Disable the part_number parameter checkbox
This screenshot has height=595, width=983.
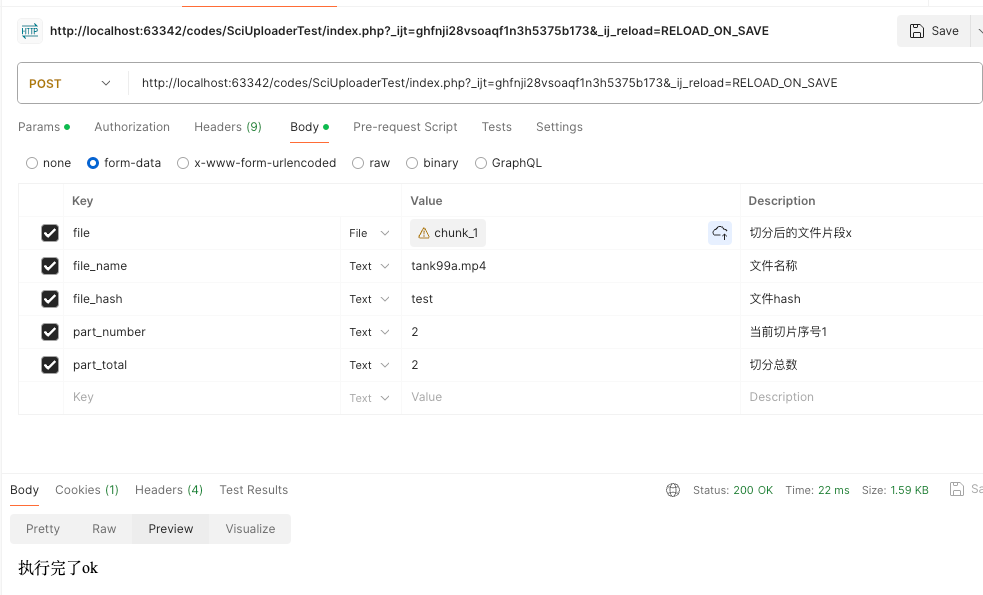[x=50, y=332]
